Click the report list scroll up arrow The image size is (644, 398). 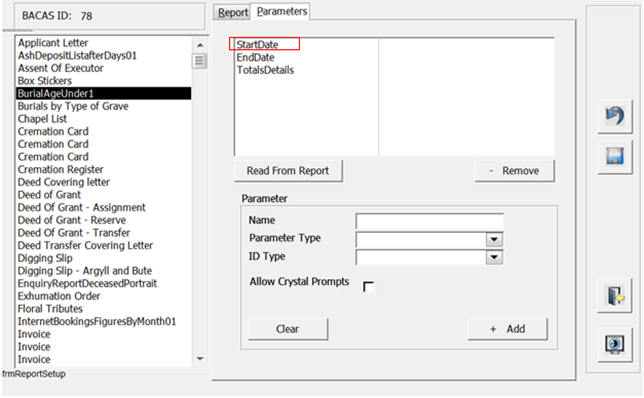coord(200,45)
